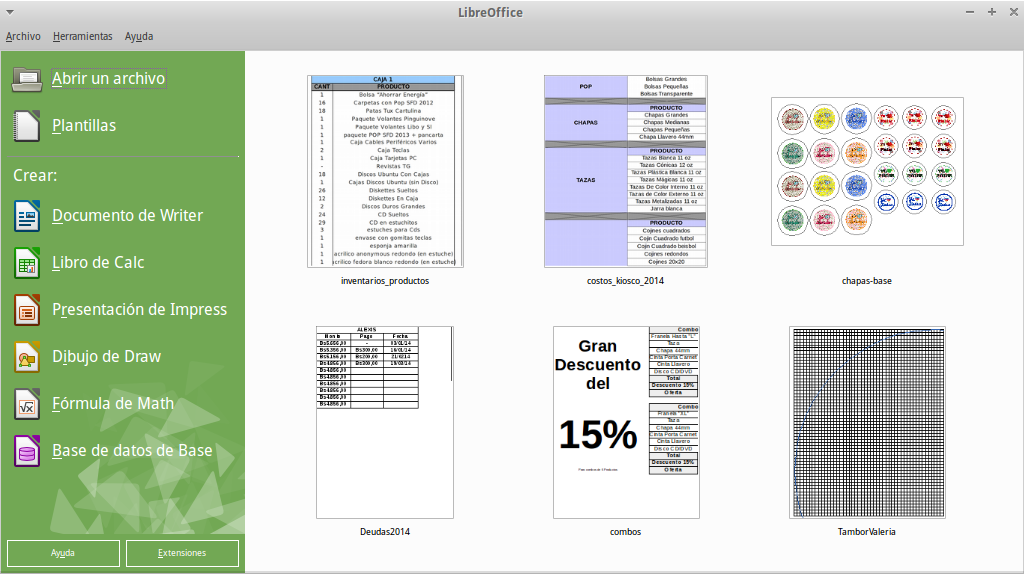Image resolution: width=1024 pixels, height=574 pixels.
Task: Create a new 'Fórmula de Math'
Action: (x=113, y=404)
